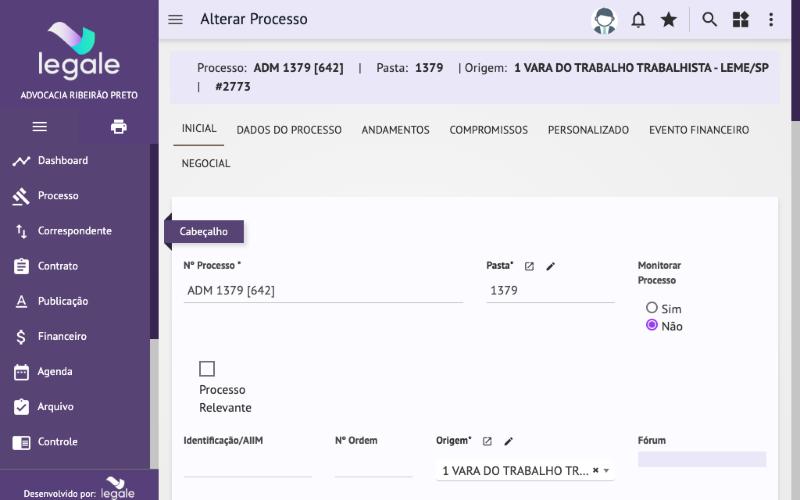Screen dimensions: 800x500
Task: Open the Evento Financeiro tab
Action: pos(699,130)
